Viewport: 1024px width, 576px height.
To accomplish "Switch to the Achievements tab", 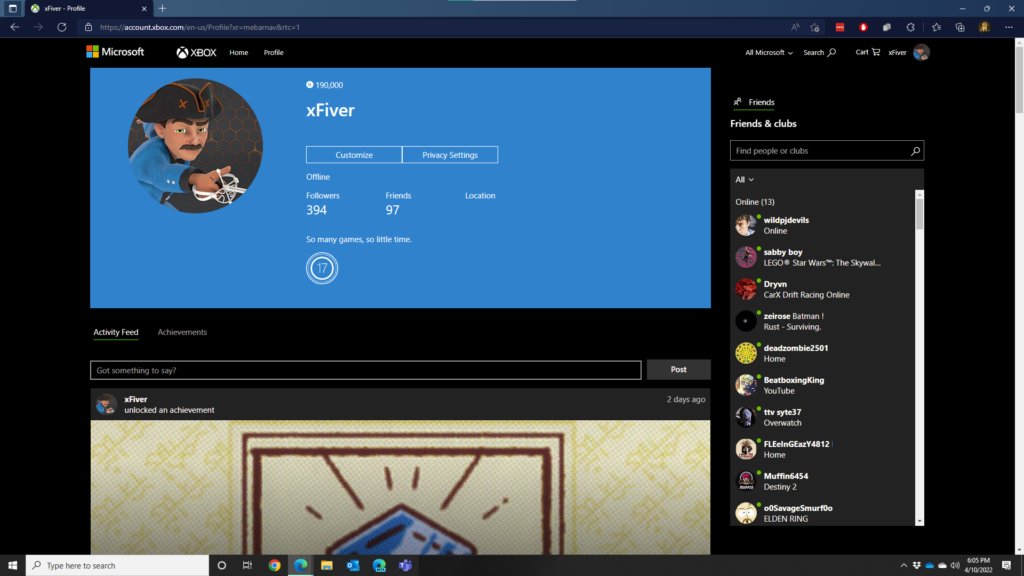I will [x=182, y=332].
